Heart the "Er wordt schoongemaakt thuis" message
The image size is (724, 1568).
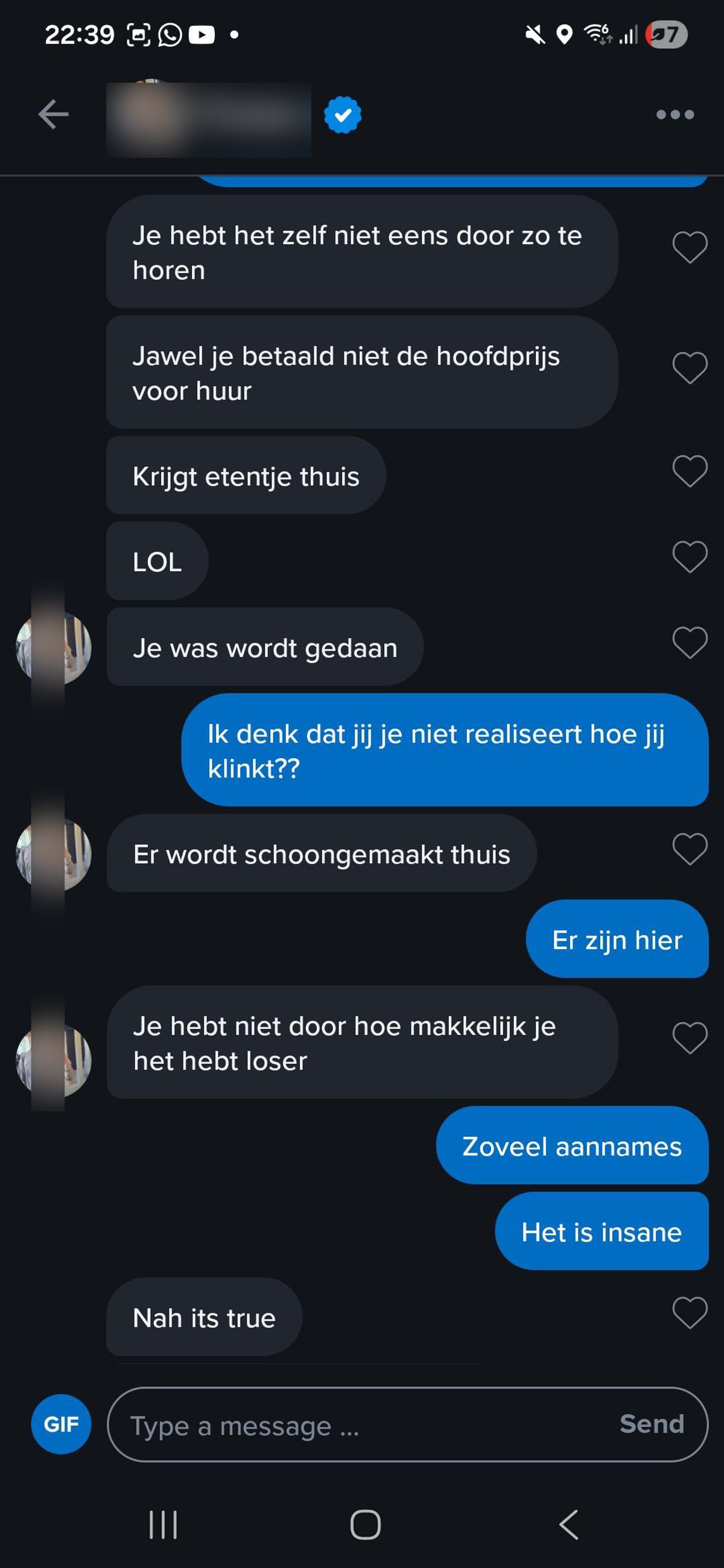[x=690, y=849]
